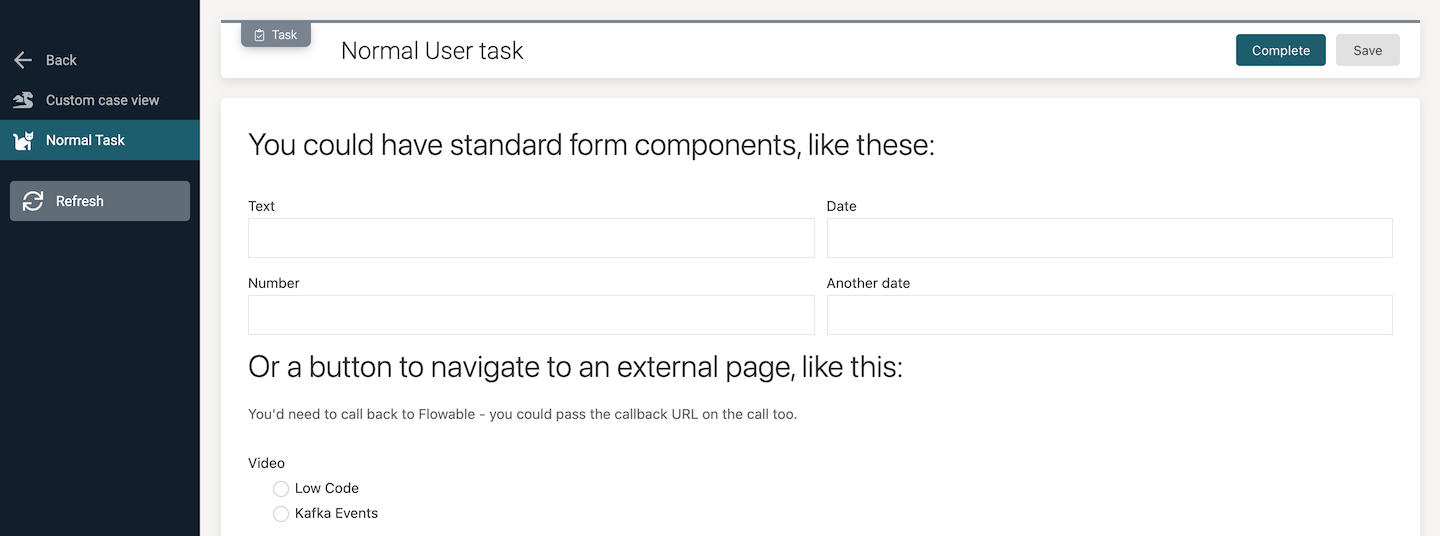Open the Another date field picker
The width and height of the screenshot is (1440, 536).
click(x=1109, y=315)
